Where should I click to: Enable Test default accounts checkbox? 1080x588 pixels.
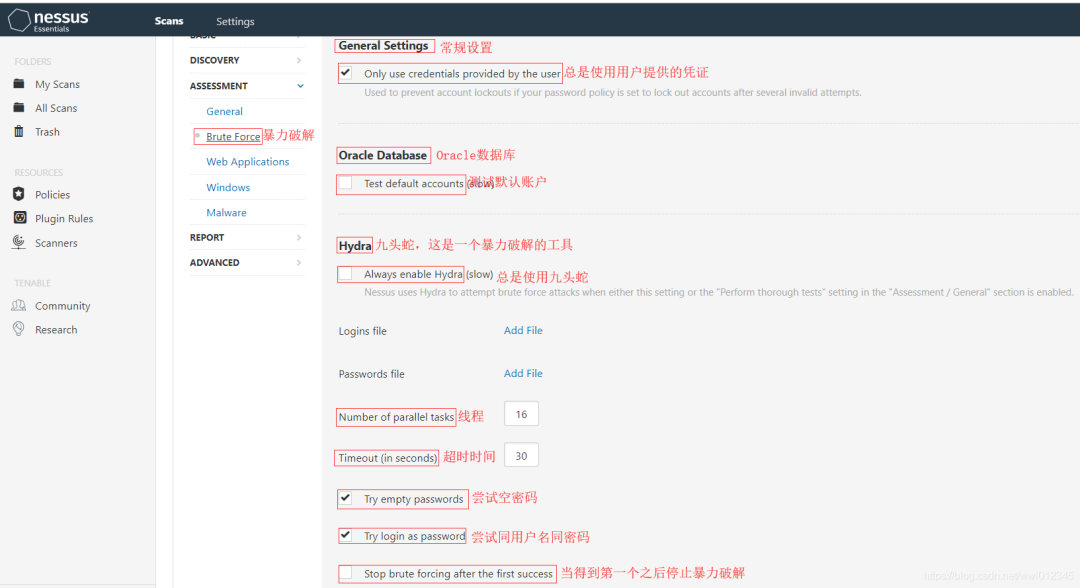pyautogui.click(x=346, y=183)
